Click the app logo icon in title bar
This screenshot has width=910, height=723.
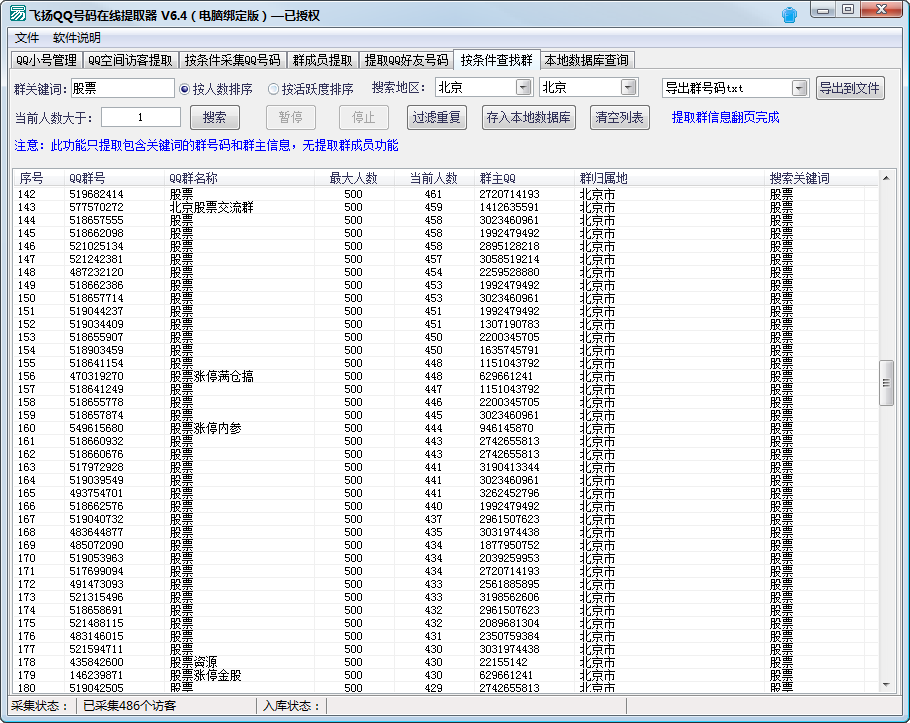tap(17, 13)
